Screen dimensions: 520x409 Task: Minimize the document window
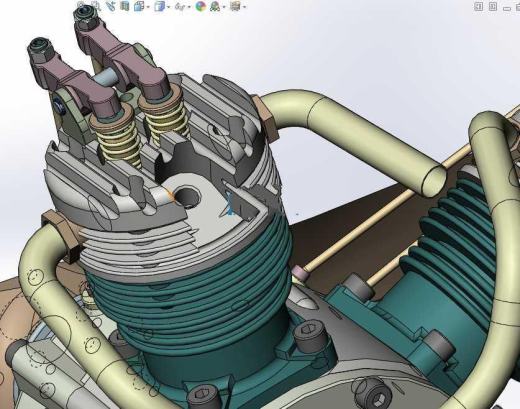[x=507, y=8]
